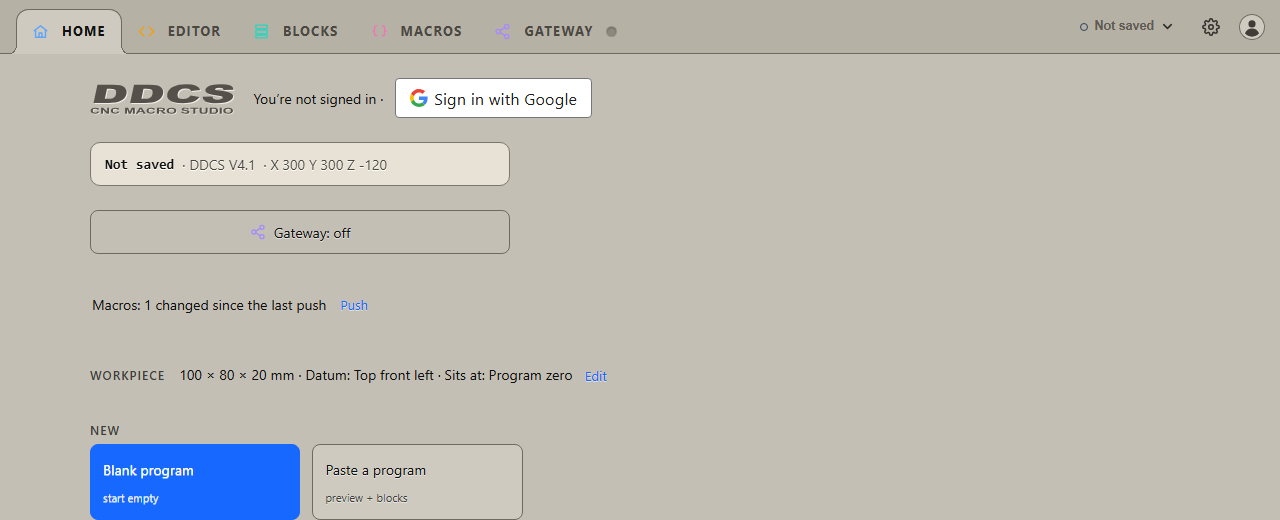Click the Editor code brackets icon
1280x520 pixels.
tap(146, 31)
